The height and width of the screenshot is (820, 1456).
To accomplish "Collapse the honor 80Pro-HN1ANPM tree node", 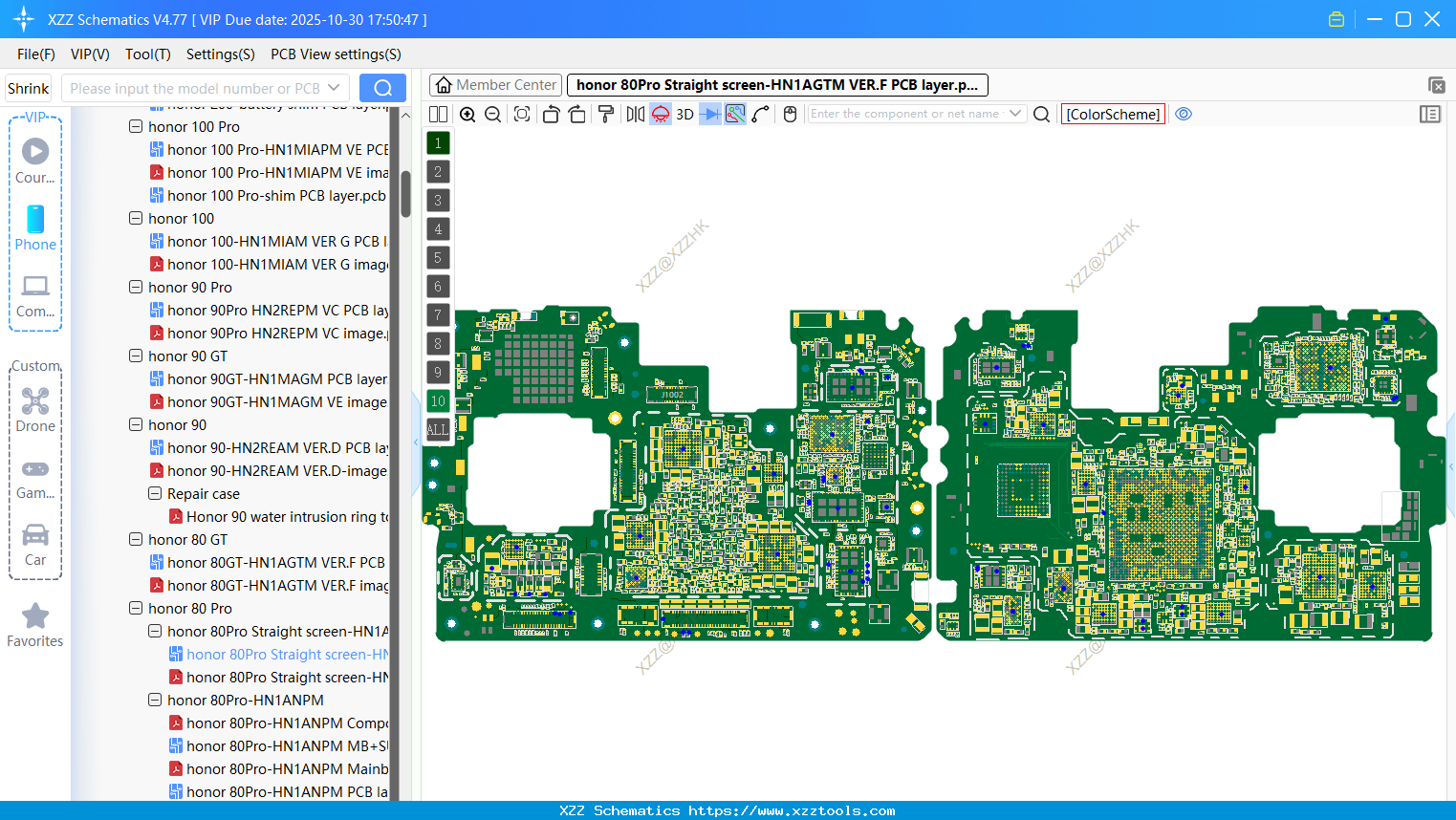I will point(155,700).
